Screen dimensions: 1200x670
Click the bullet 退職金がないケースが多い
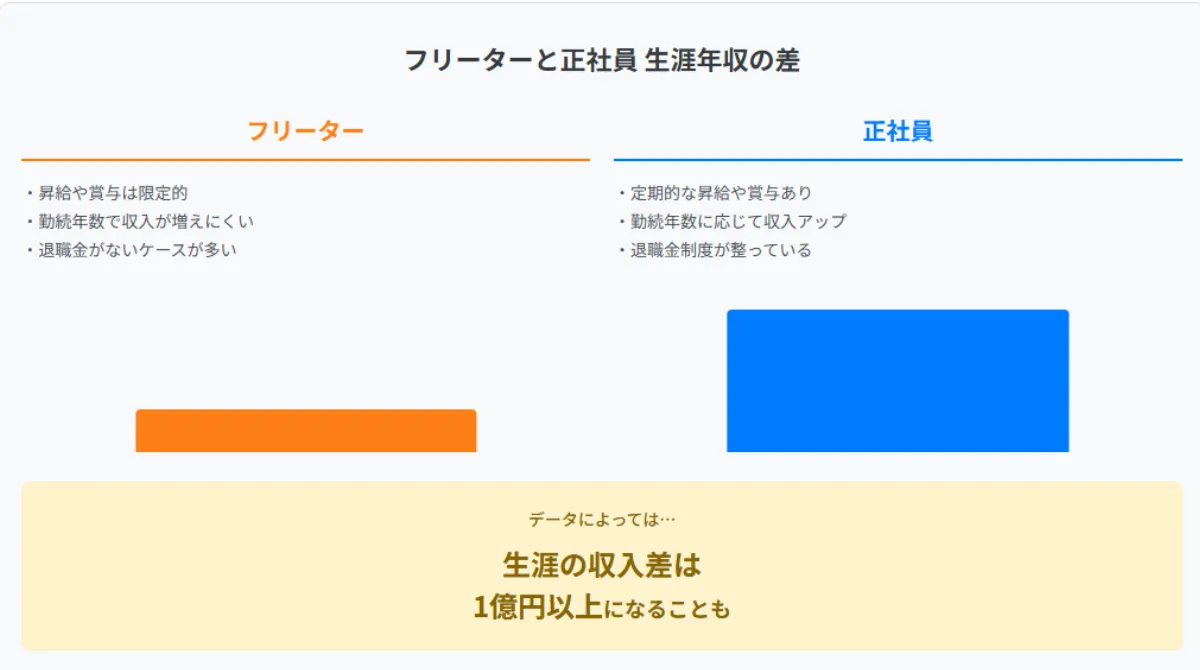tap(137, 250)
